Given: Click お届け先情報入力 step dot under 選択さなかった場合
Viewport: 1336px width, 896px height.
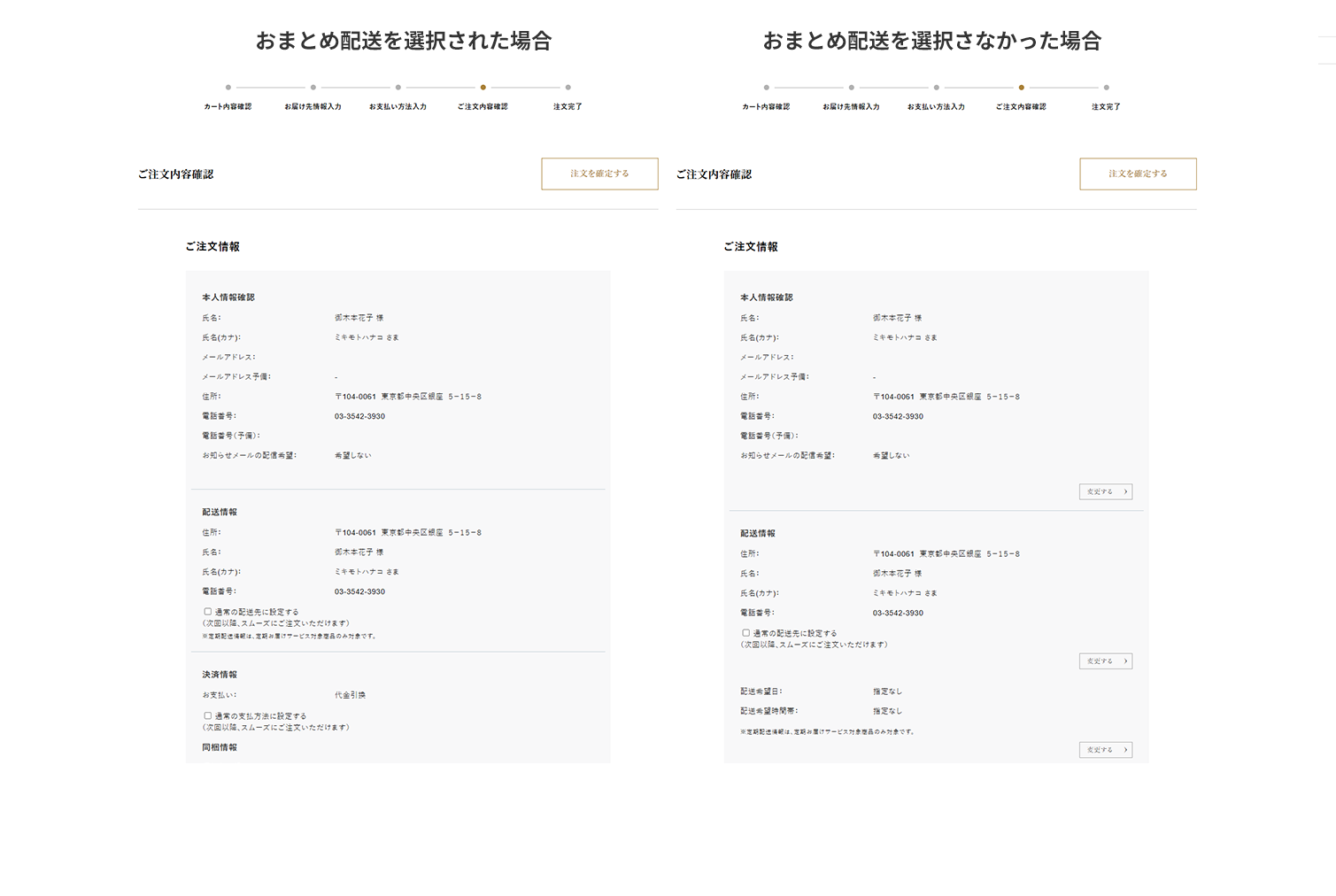Looking at the screenshot, I should tap(852, 88).
